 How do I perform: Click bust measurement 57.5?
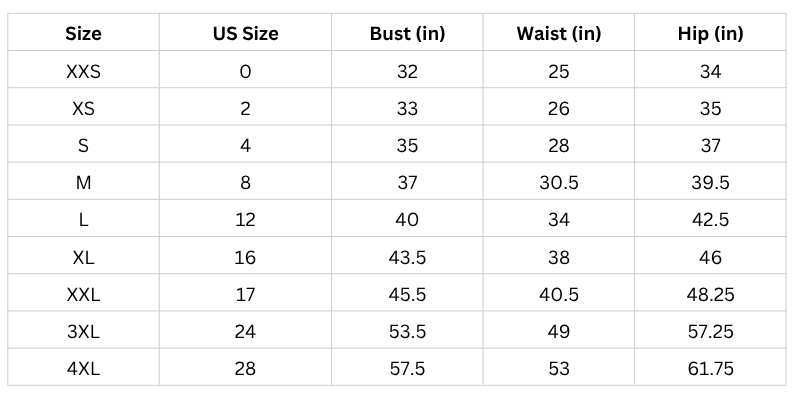point(407,369)
